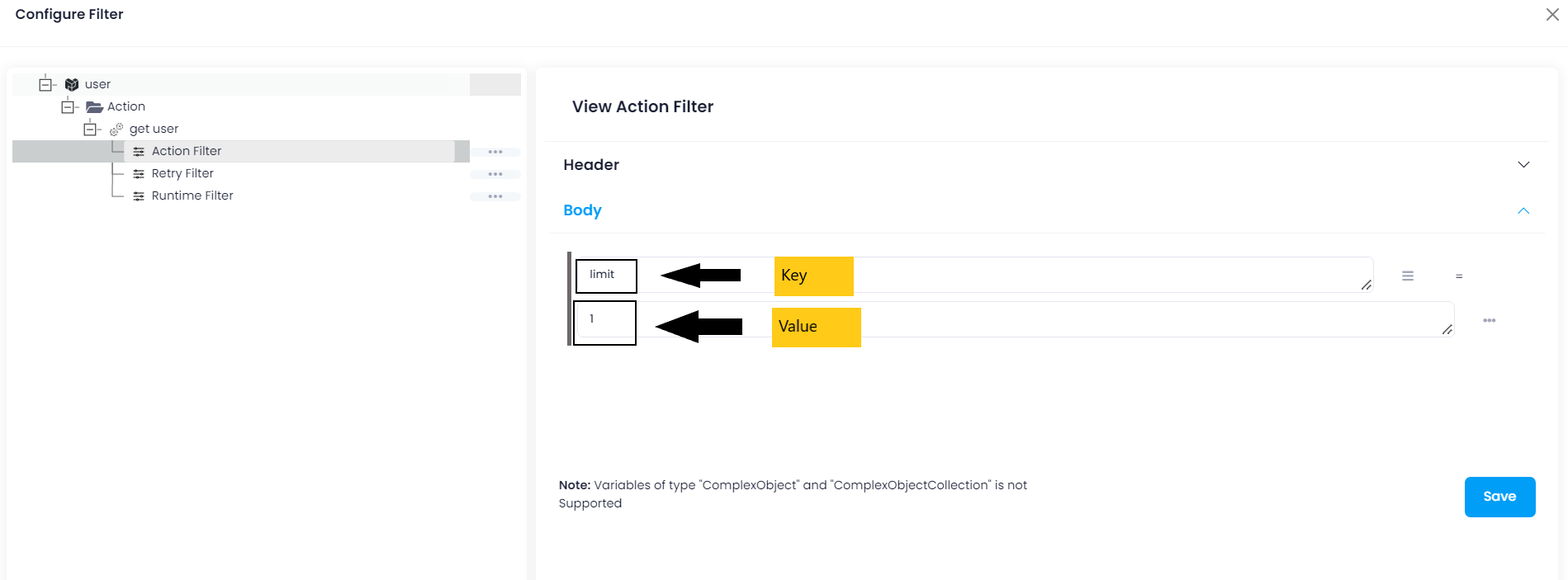This screenshot has width=1568, height=580.
Task: Click the equals operator icon on key row
Action: (1459, 276)
